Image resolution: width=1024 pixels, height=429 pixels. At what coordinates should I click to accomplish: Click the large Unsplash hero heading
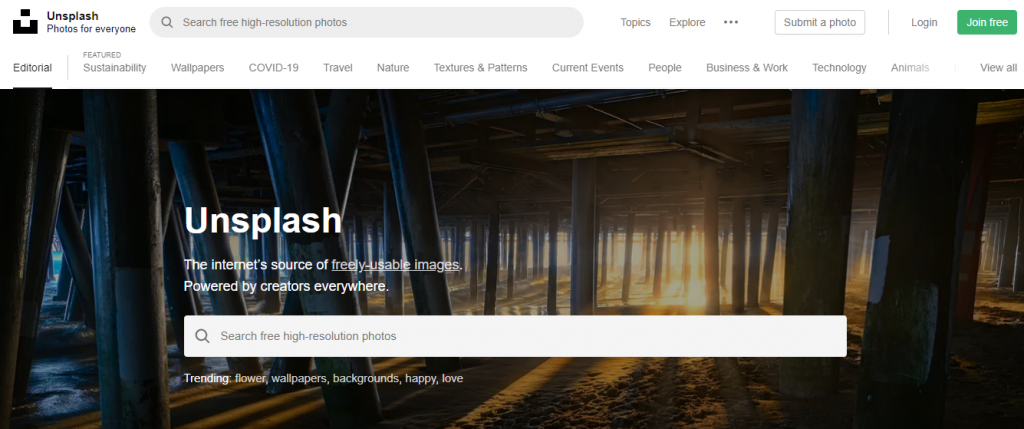[263, 221]
